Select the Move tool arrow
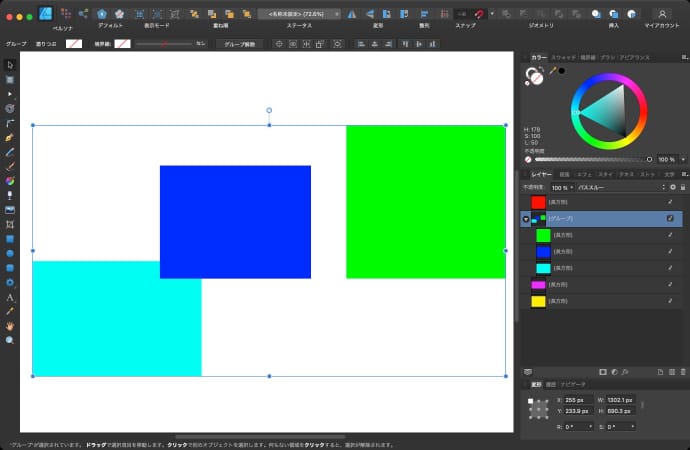 tap(10, 65)
